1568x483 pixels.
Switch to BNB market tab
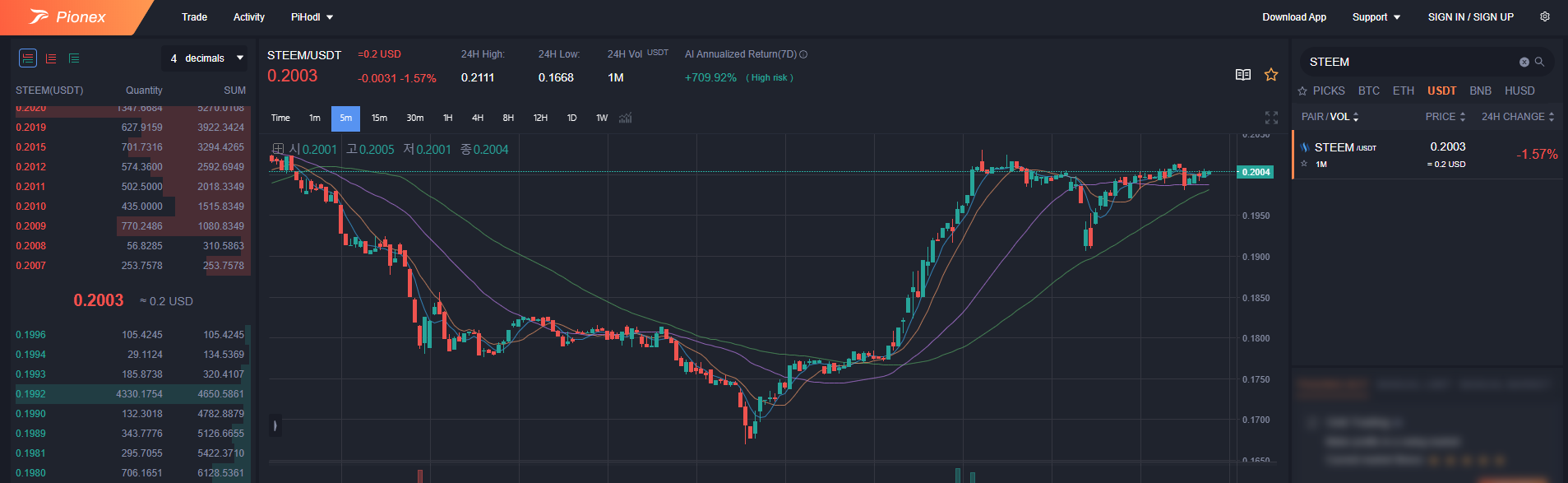(1480, 91)
